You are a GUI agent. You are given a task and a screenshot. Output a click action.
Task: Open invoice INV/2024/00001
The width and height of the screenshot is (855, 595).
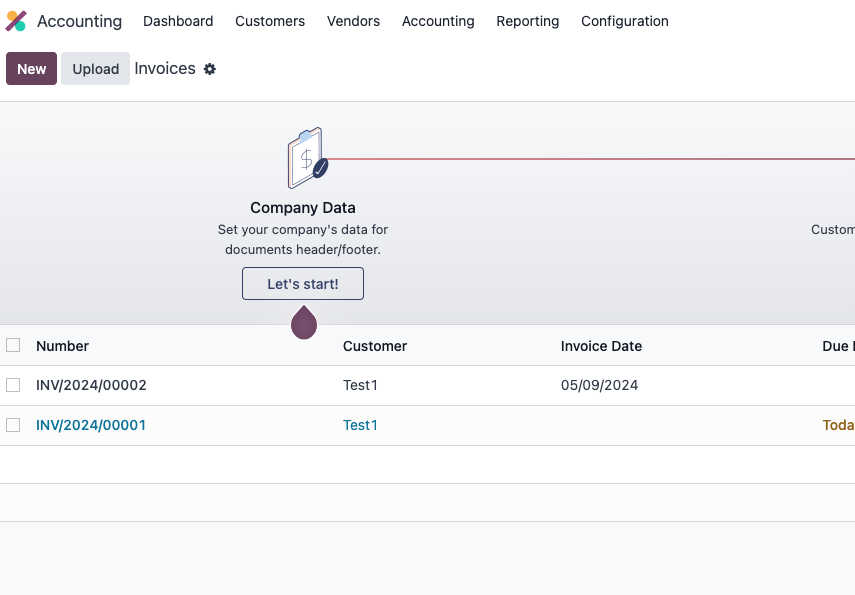pyautogui.click(x=91, y=425)
